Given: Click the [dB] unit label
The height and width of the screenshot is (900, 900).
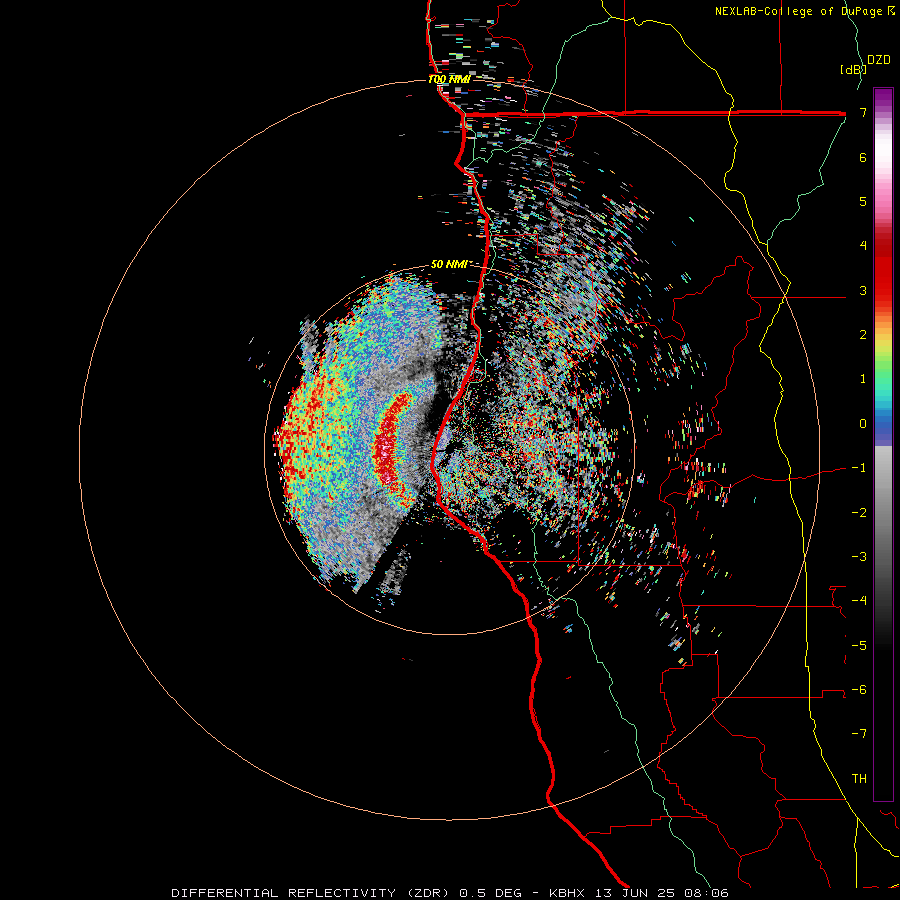Looking at the screenshot, I should click(854, 70).
